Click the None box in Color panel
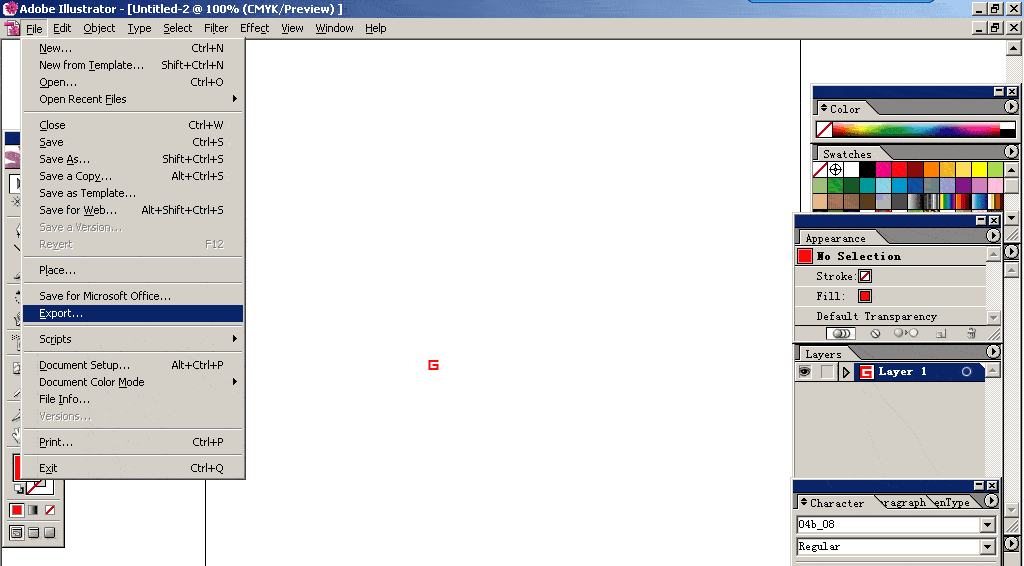The width and height of the screenshot is (1024, 566). tap(824, 129)
